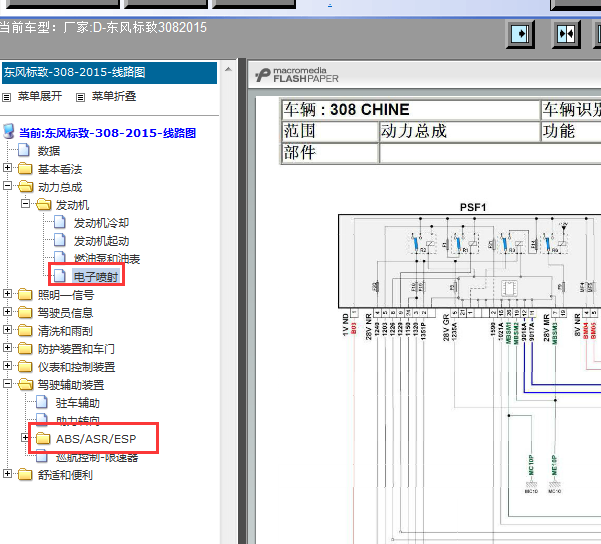Open the 发动机冷却 diagram
601x544 pixels.
pos(101,223)
